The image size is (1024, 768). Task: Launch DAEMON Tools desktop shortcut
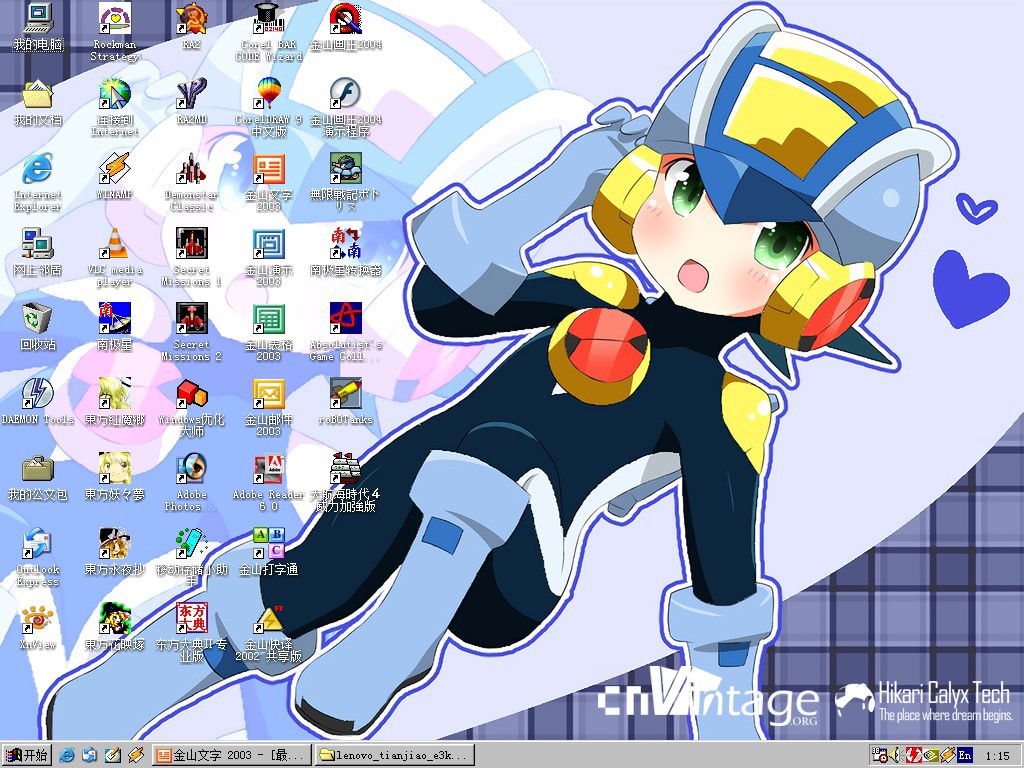(38, 402)
